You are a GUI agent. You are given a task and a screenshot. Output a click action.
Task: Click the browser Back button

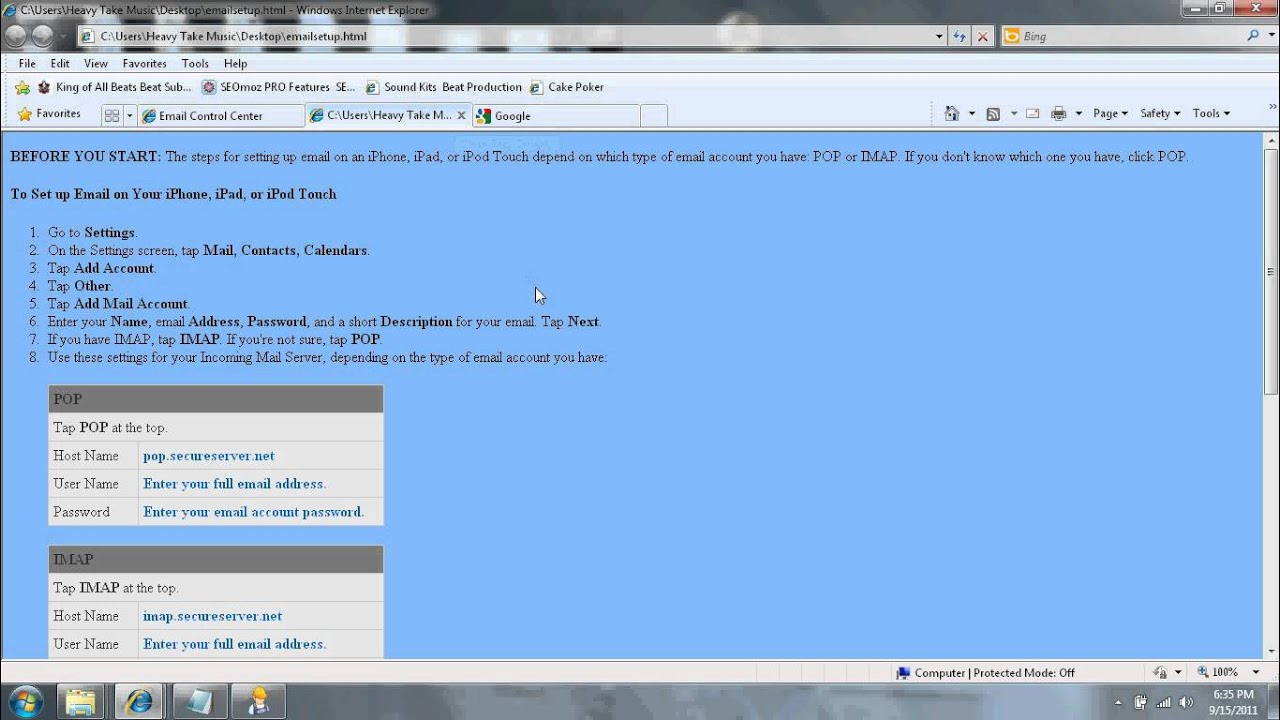point(16,36)
